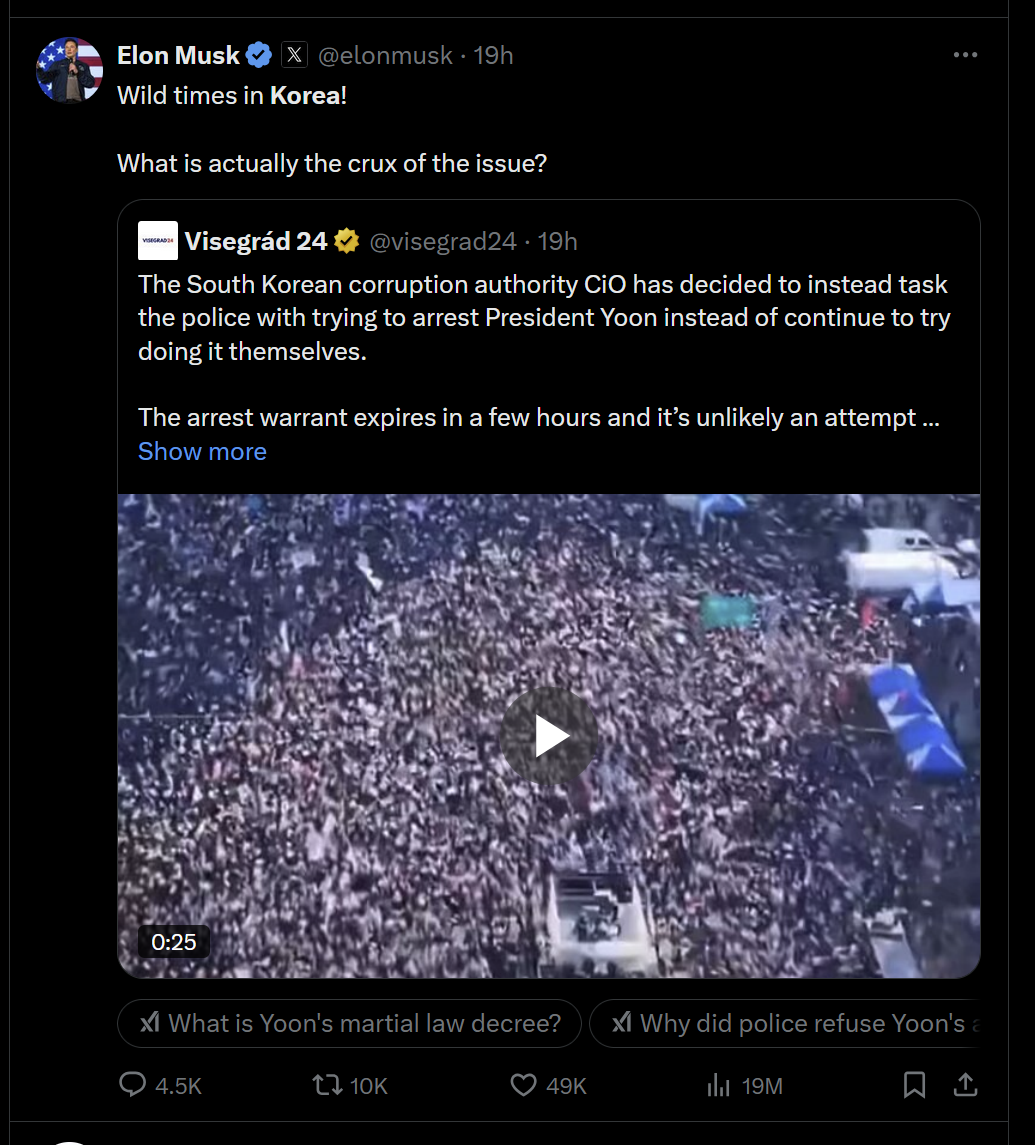Click the blue verified badge
Image resolution: width=1035 pixels, height=1145 pixels.
259,56
